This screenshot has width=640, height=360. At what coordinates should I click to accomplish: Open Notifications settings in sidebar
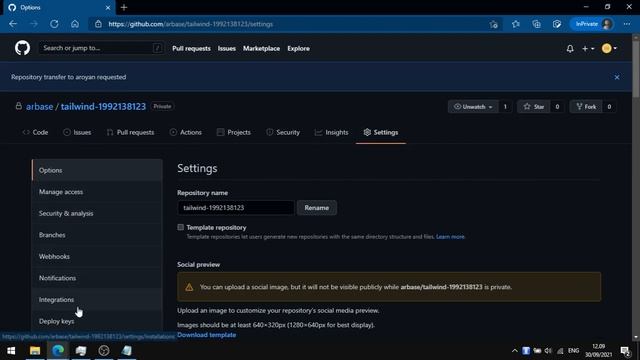(x=97, y=278)
